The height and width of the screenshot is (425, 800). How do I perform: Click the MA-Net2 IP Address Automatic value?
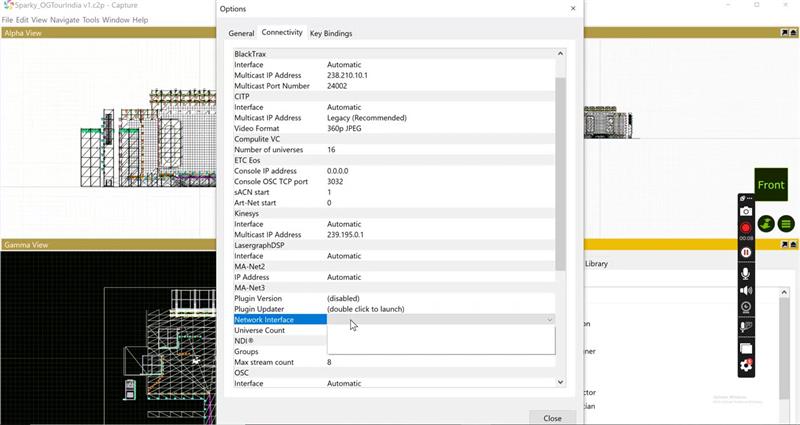tap(344, 277)
